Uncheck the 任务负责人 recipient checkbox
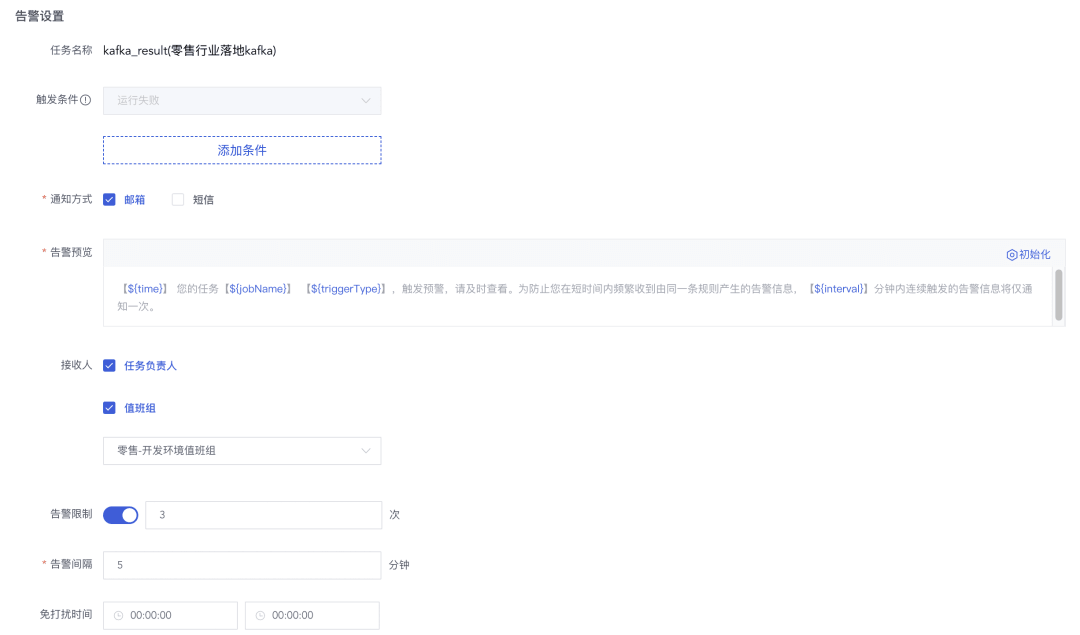The height and width of the screenshot is (635, 1080). [110, 365]
